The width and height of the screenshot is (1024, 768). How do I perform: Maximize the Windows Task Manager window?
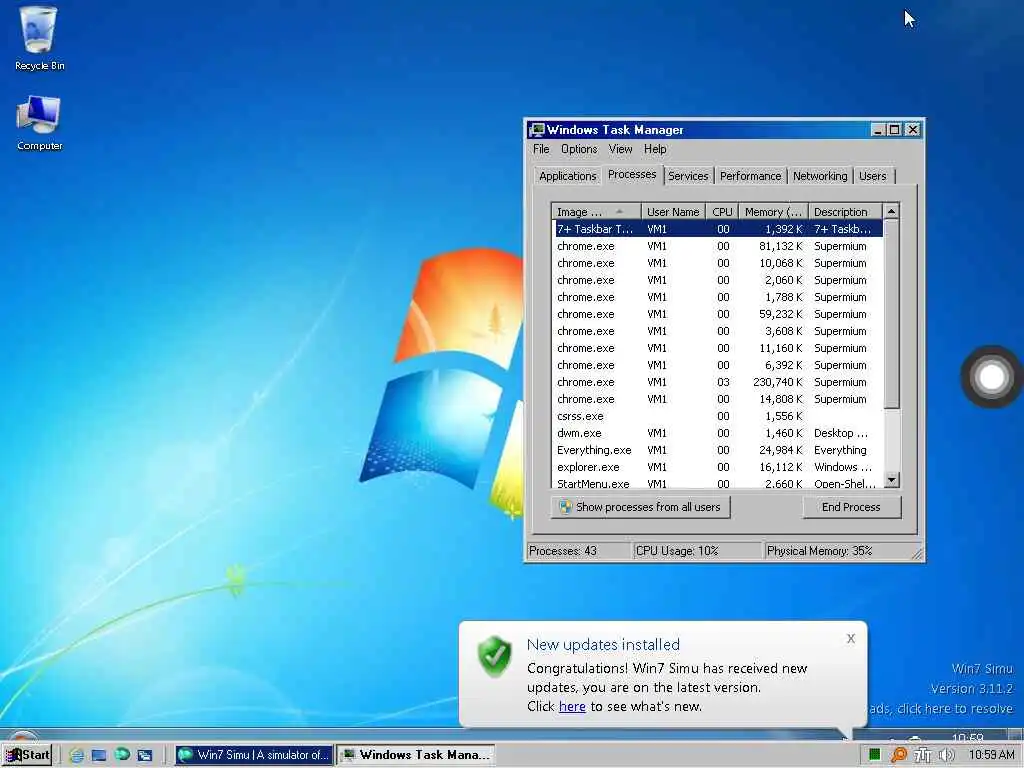pyautogui.click(x=895, y=129)
